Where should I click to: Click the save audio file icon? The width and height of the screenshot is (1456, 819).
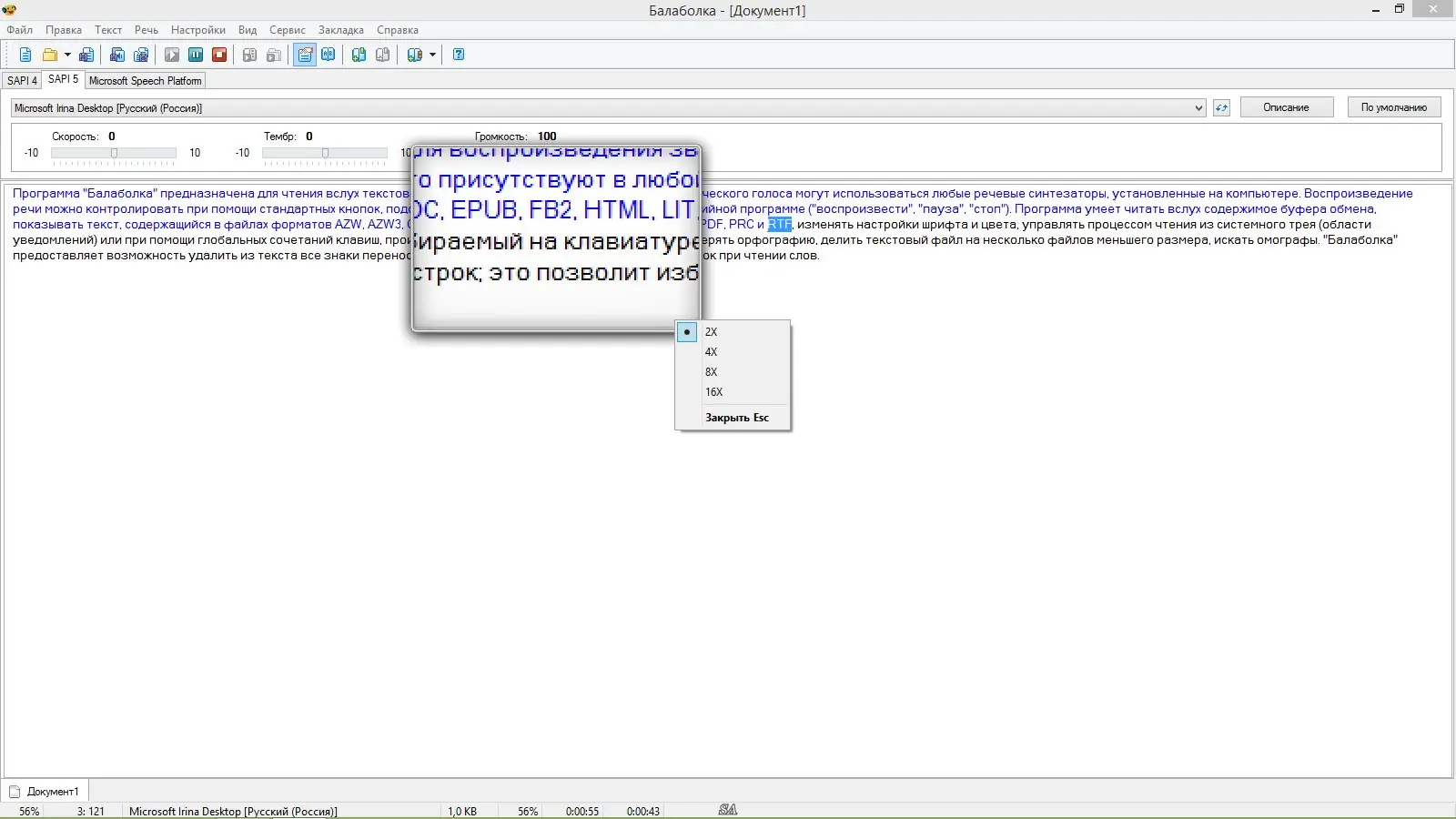[x=117, y=55]
